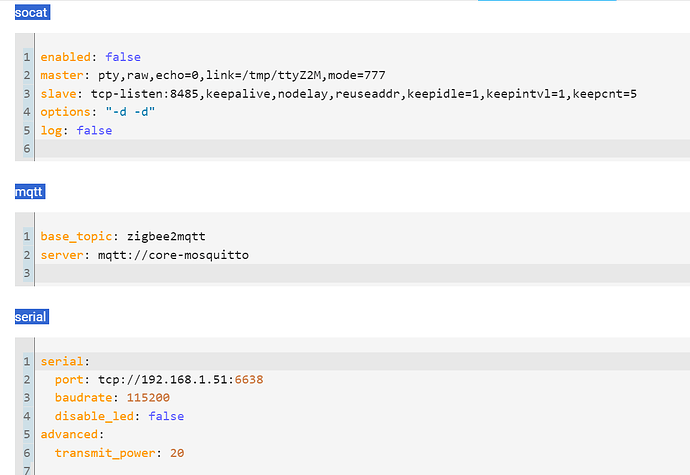Click line number 3 in socat gutter
690x475 pixels.
(27, 93)
